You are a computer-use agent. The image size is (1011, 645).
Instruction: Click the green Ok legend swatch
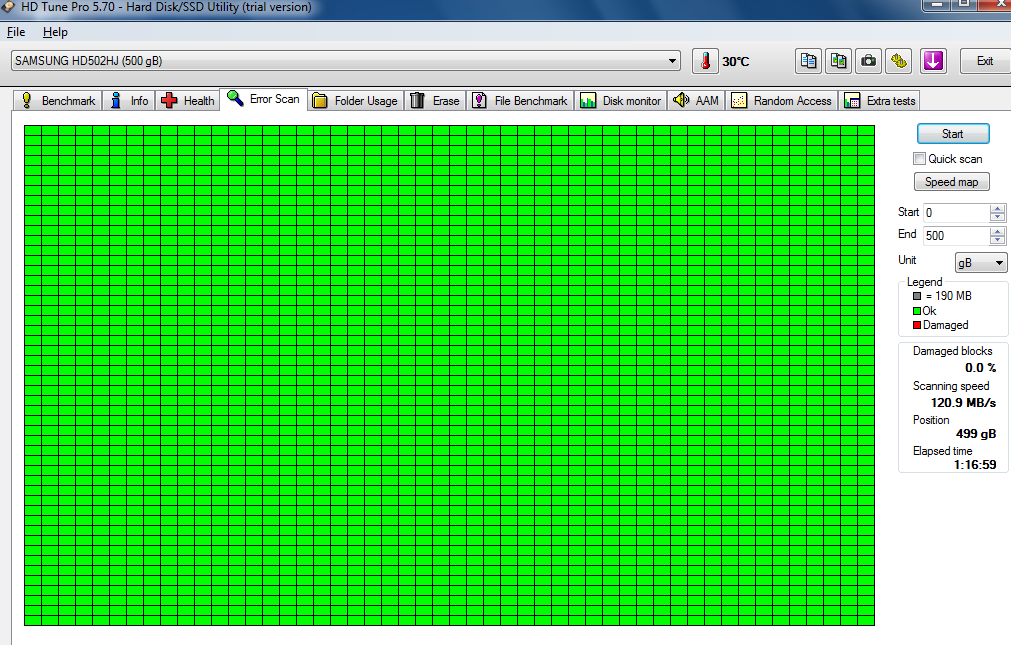click(x=917, y=311)
